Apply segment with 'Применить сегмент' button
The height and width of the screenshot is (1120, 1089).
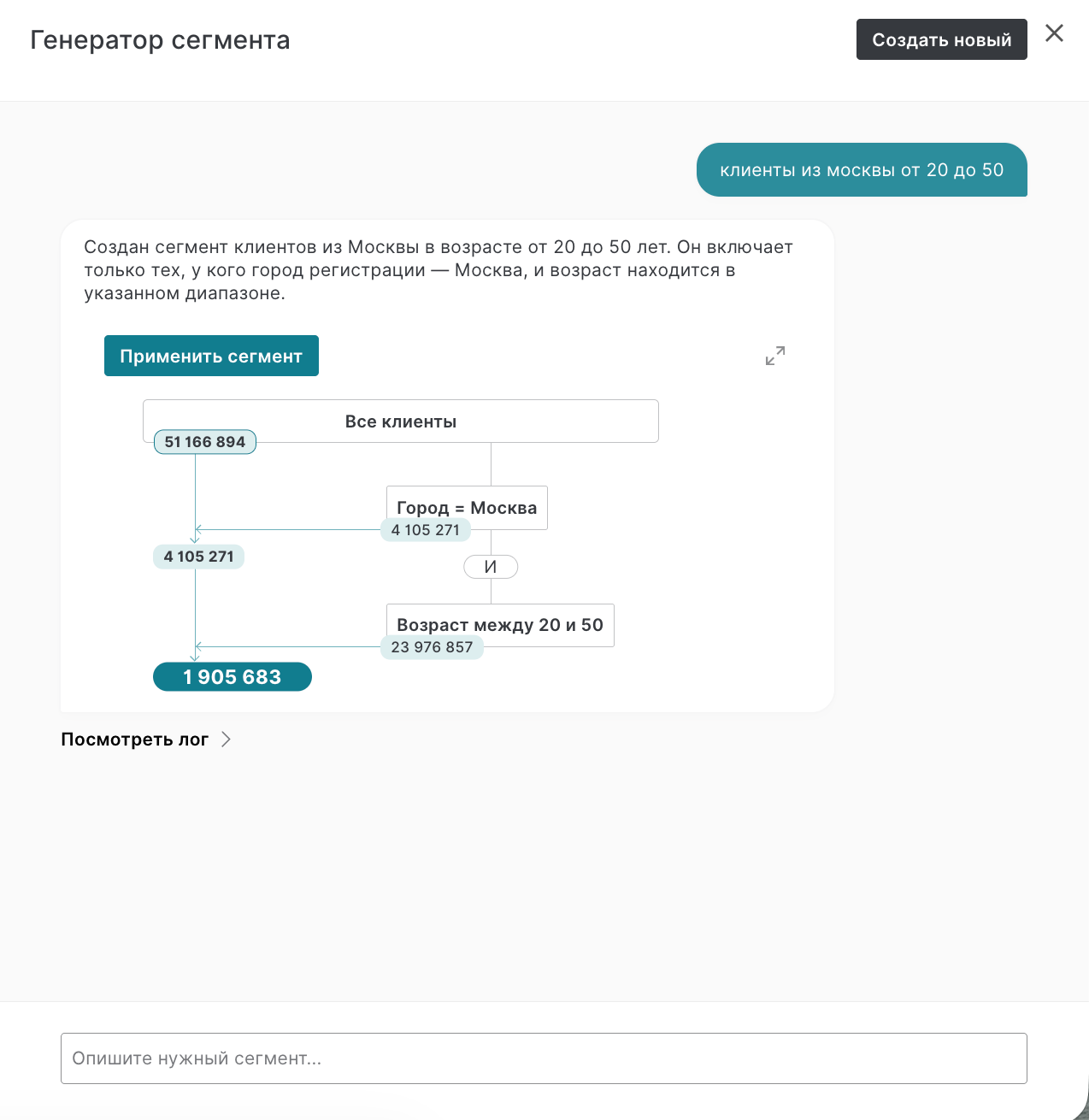[x=211, y=356]
